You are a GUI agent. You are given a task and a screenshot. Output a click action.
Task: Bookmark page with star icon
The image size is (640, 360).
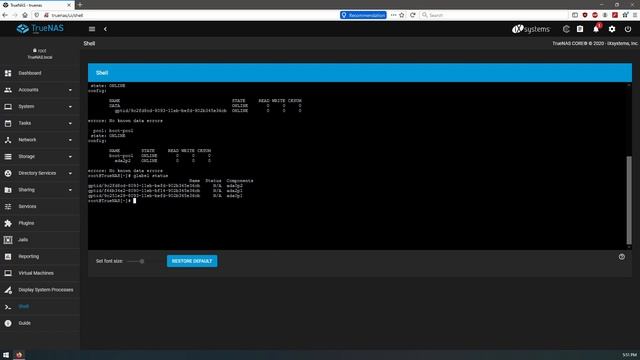click(402, 15)
